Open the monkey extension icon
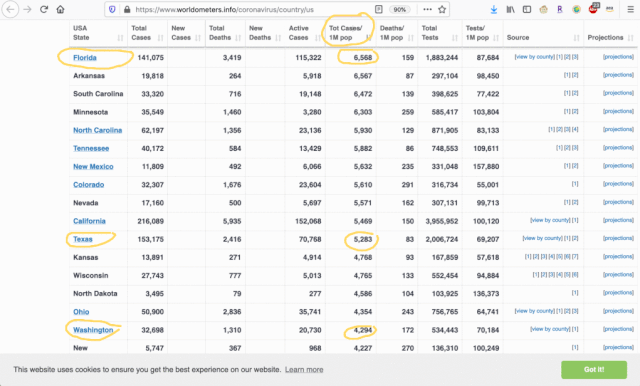 point(543,9)
